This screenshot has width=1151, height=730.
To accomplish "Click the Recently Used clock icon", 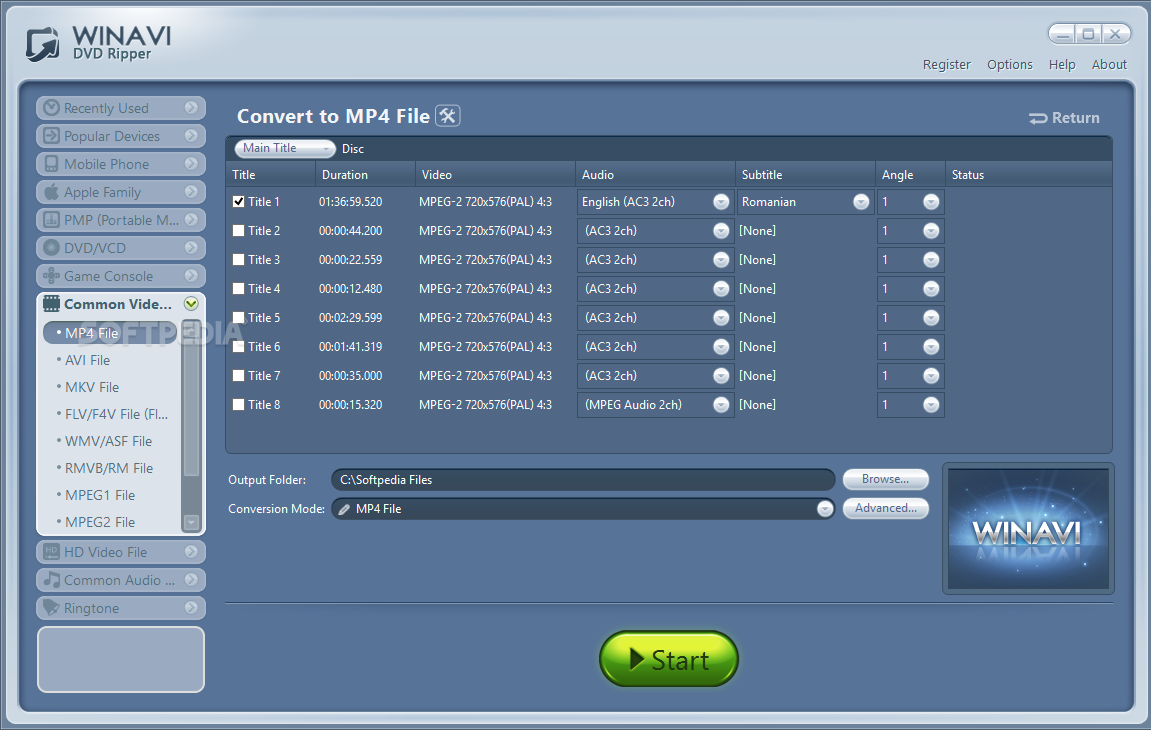I will coord(51,108).
